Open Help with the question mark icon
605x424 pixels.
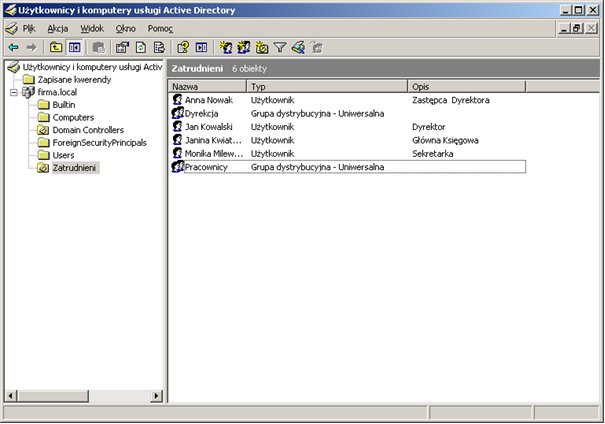tap(183, 47)
